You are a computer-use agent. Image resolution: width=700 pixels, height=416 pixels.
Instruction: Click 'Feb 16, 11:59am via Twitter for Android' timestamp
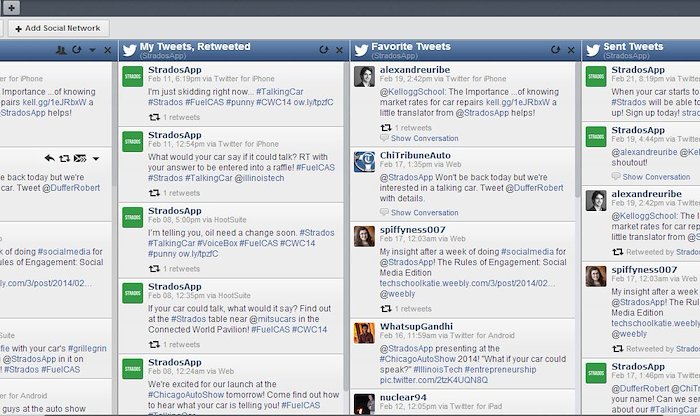(447, 335)
